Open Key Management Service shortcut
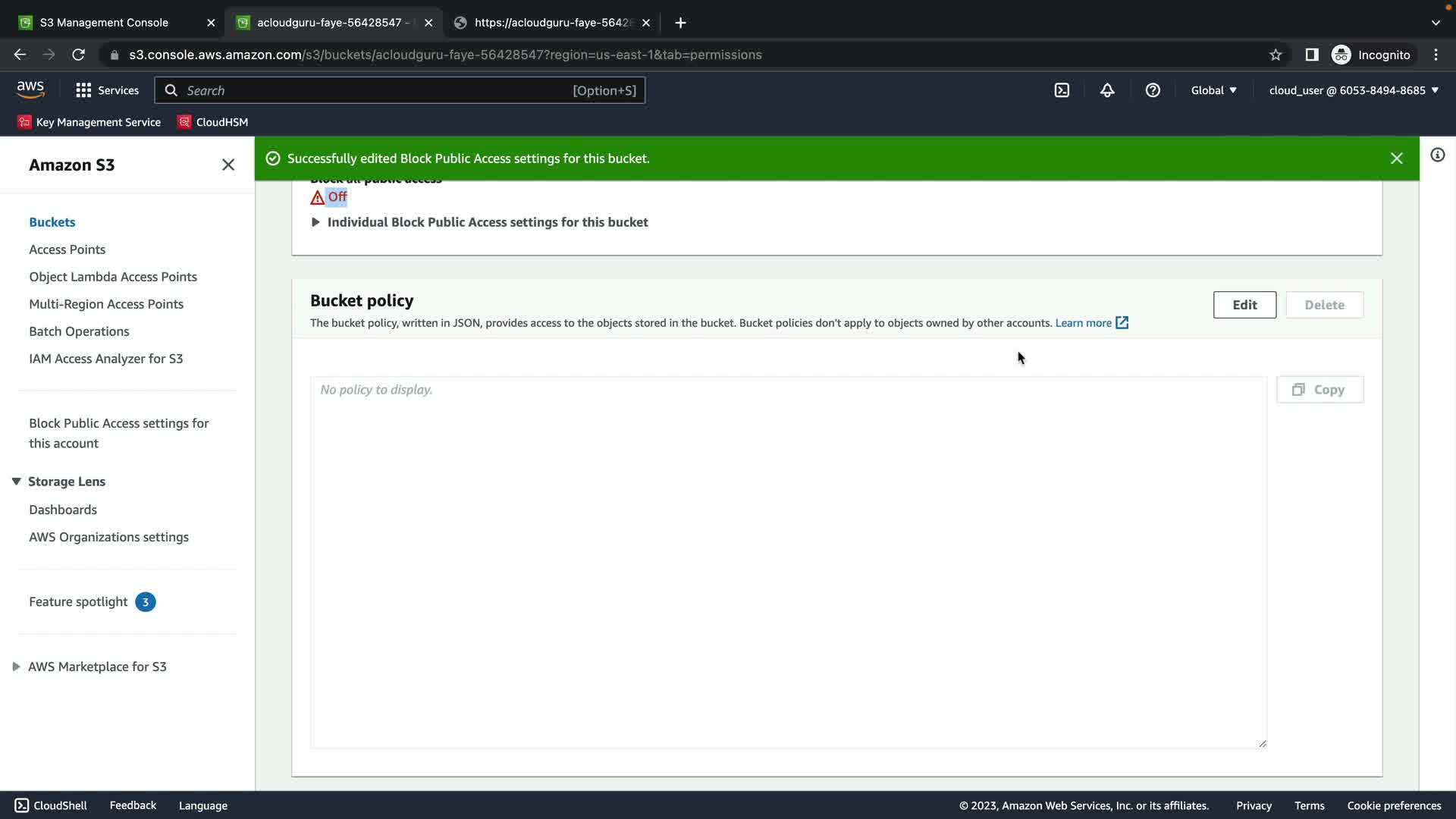This screenshot has width=1456, height=819. [89, 122]
